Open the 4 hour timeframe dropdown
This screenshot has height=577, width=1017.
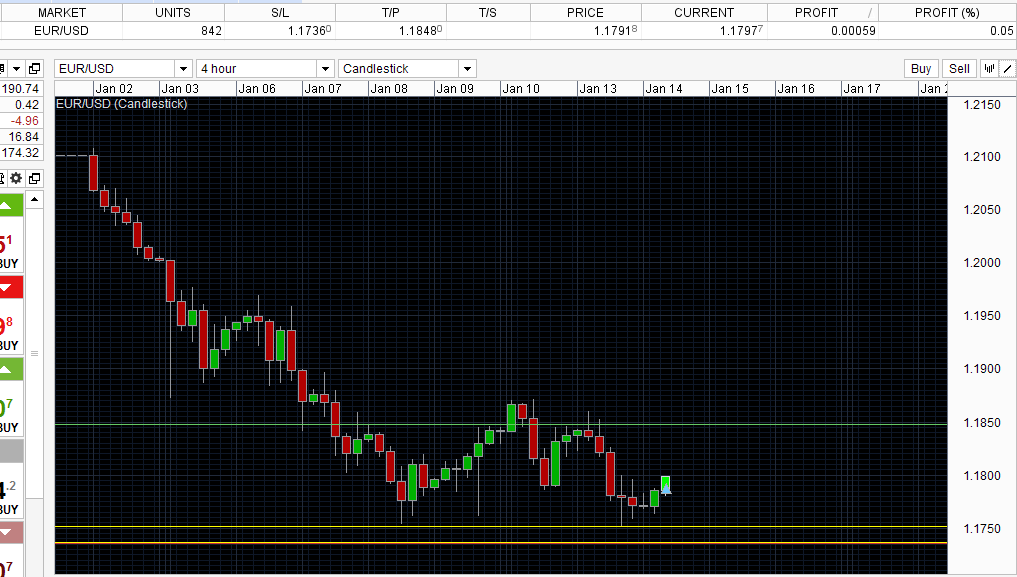[x=326, y=69]
